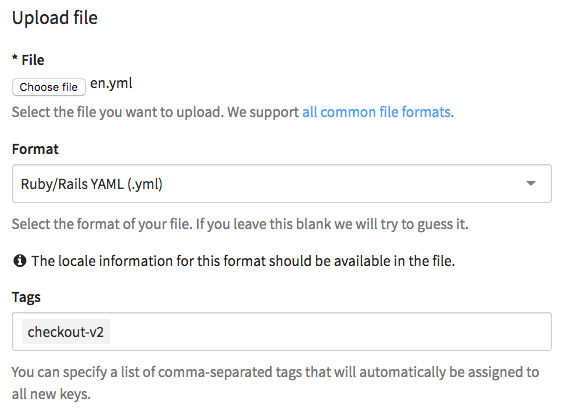Click the comma-separated tags help text
The height and width of the screenshot is (412, 568).
[275, 372]
